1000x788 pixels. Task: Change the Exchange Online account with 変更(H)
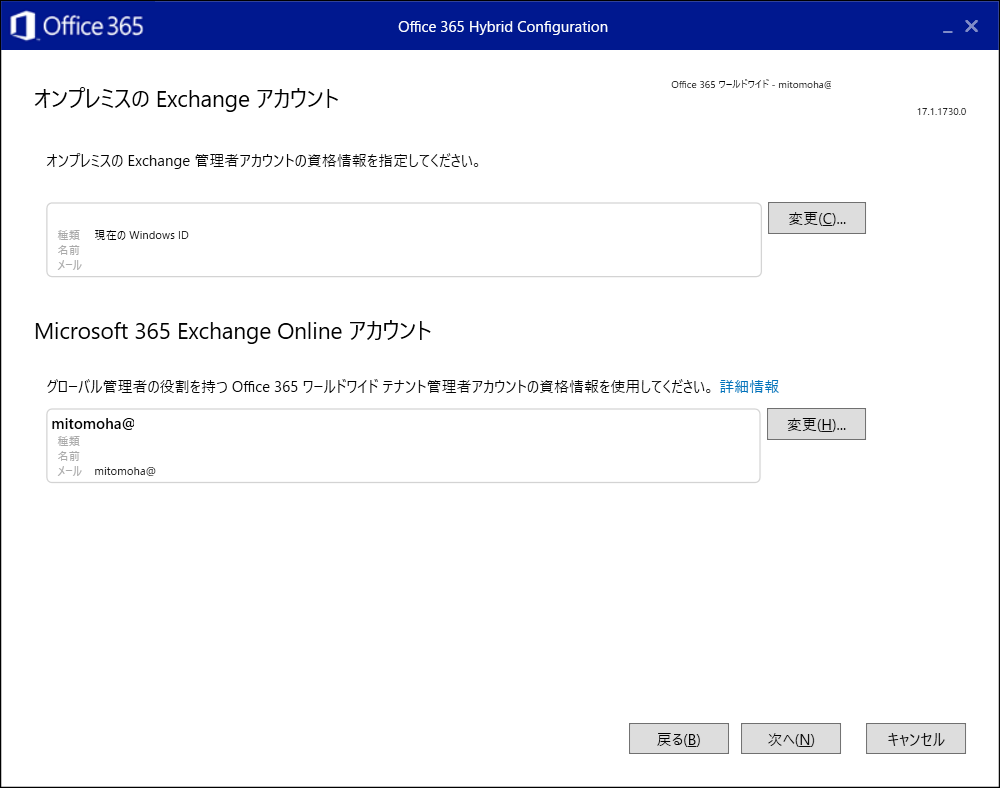click(816, 424)
